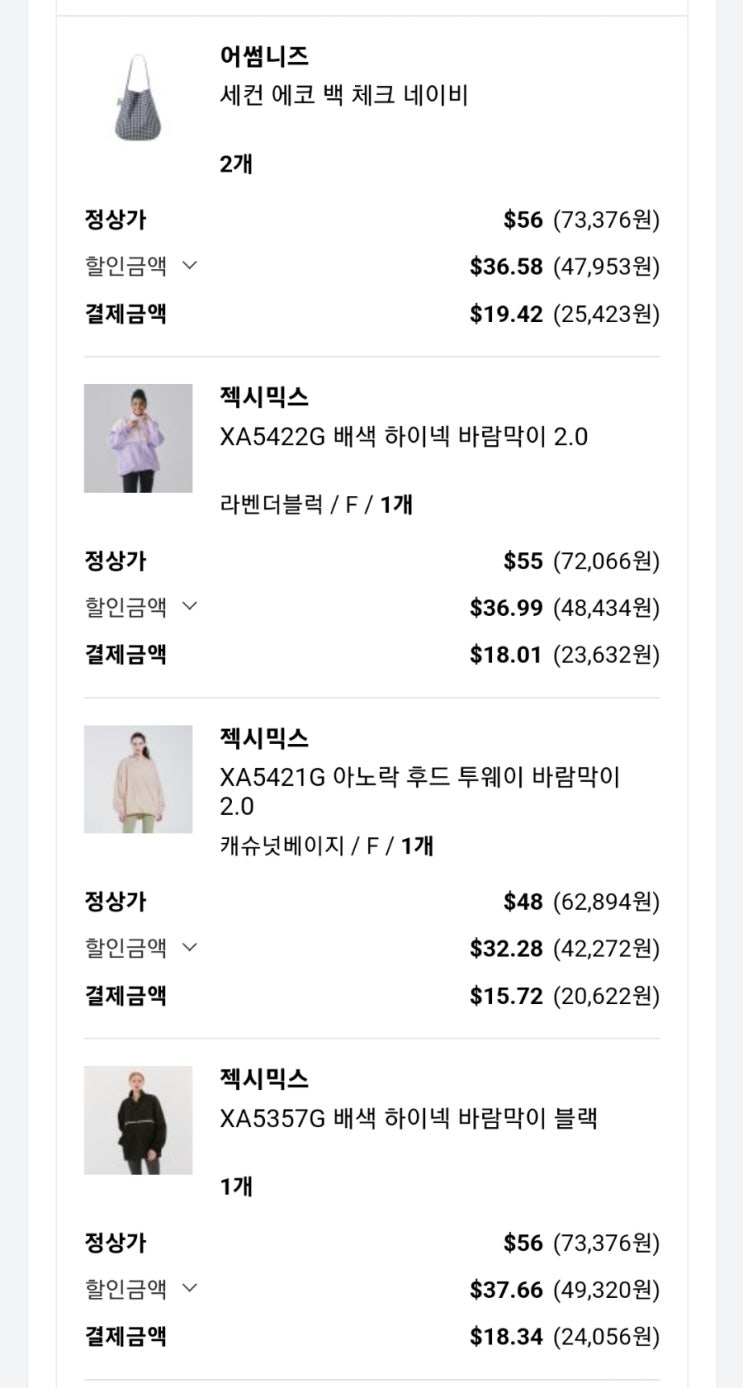
Task: Open the XA5422G 배색 하이넥 바람막이 2.0 title
Action: (x=403, y=437)
